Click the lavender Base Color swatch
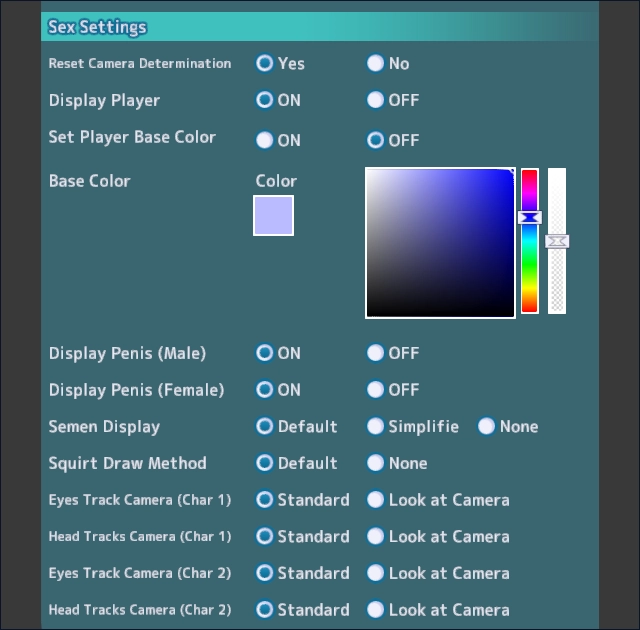Screen dimensions: 640x630 (273, 215)
